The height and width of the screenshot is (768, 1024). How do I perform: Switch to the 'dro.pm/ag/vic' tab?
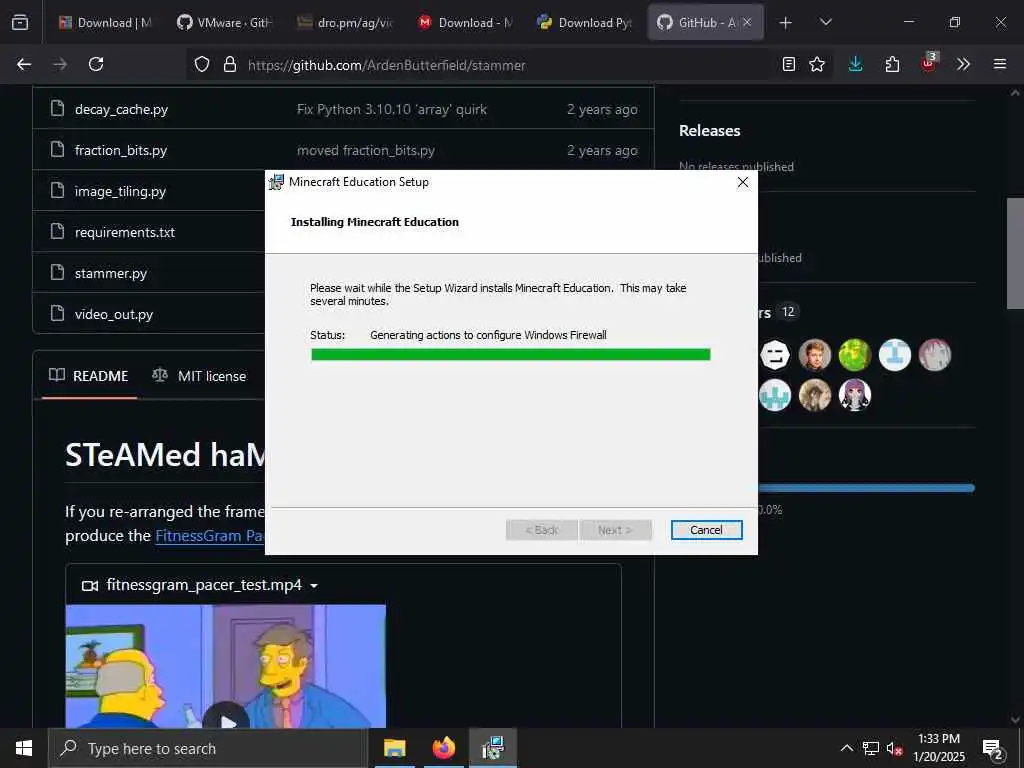[345, 22]
